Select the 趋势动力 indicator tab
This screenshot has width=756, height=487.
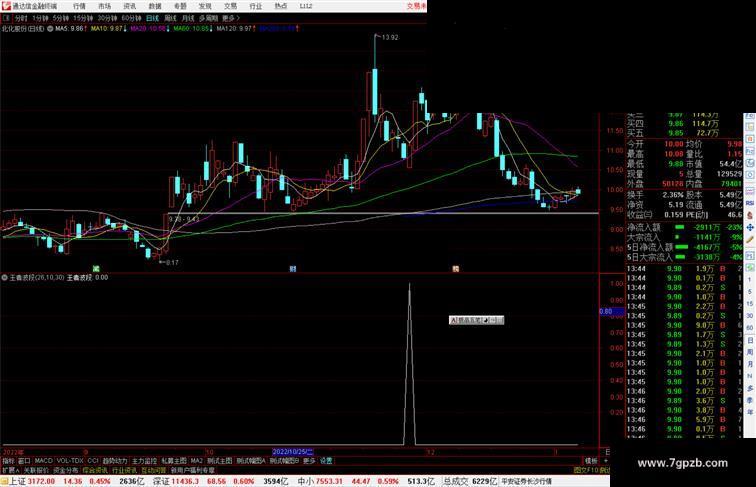click(x=115, y=461)
